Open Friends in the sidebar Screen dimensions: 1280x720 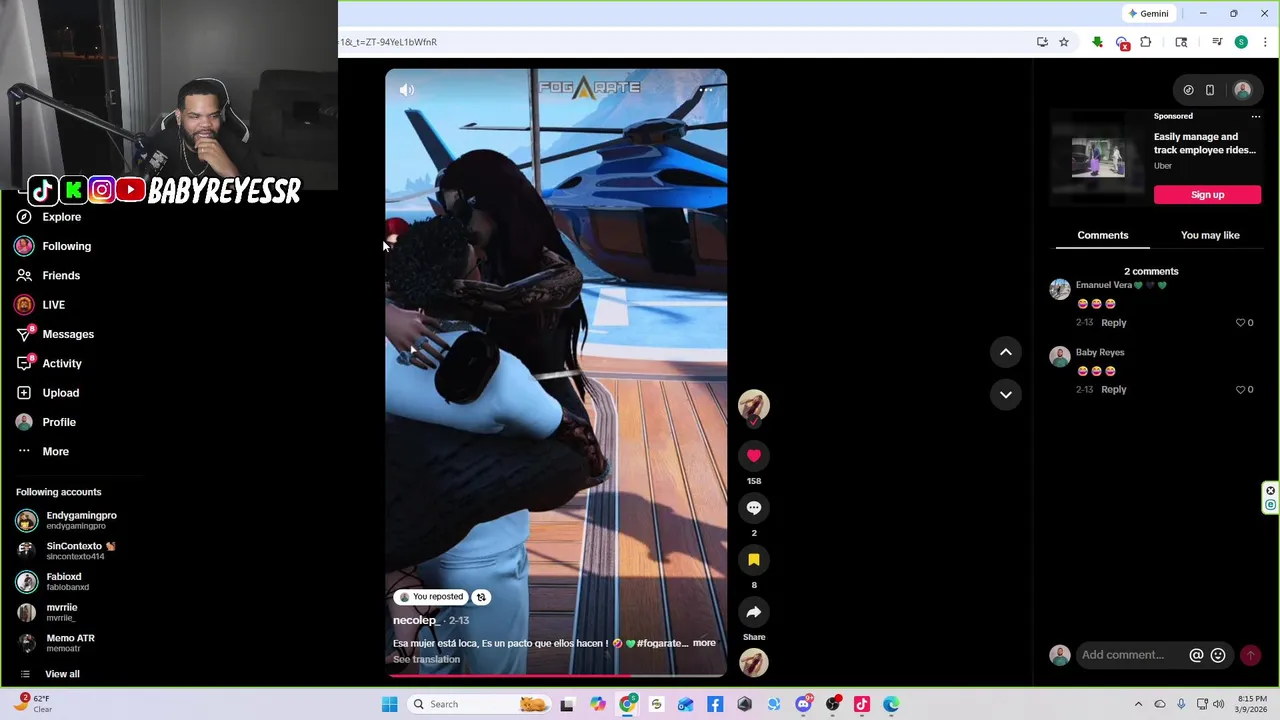(x=61, y=275)
